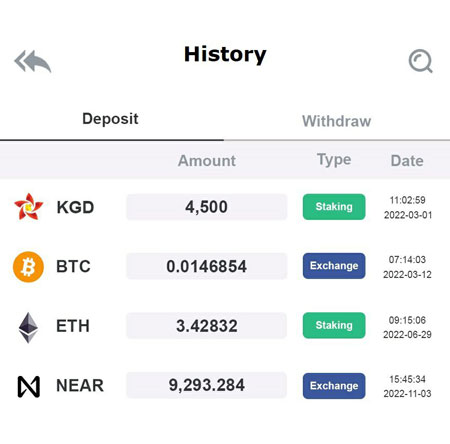
Task: Click the Date column header
Action: [407, 161]
